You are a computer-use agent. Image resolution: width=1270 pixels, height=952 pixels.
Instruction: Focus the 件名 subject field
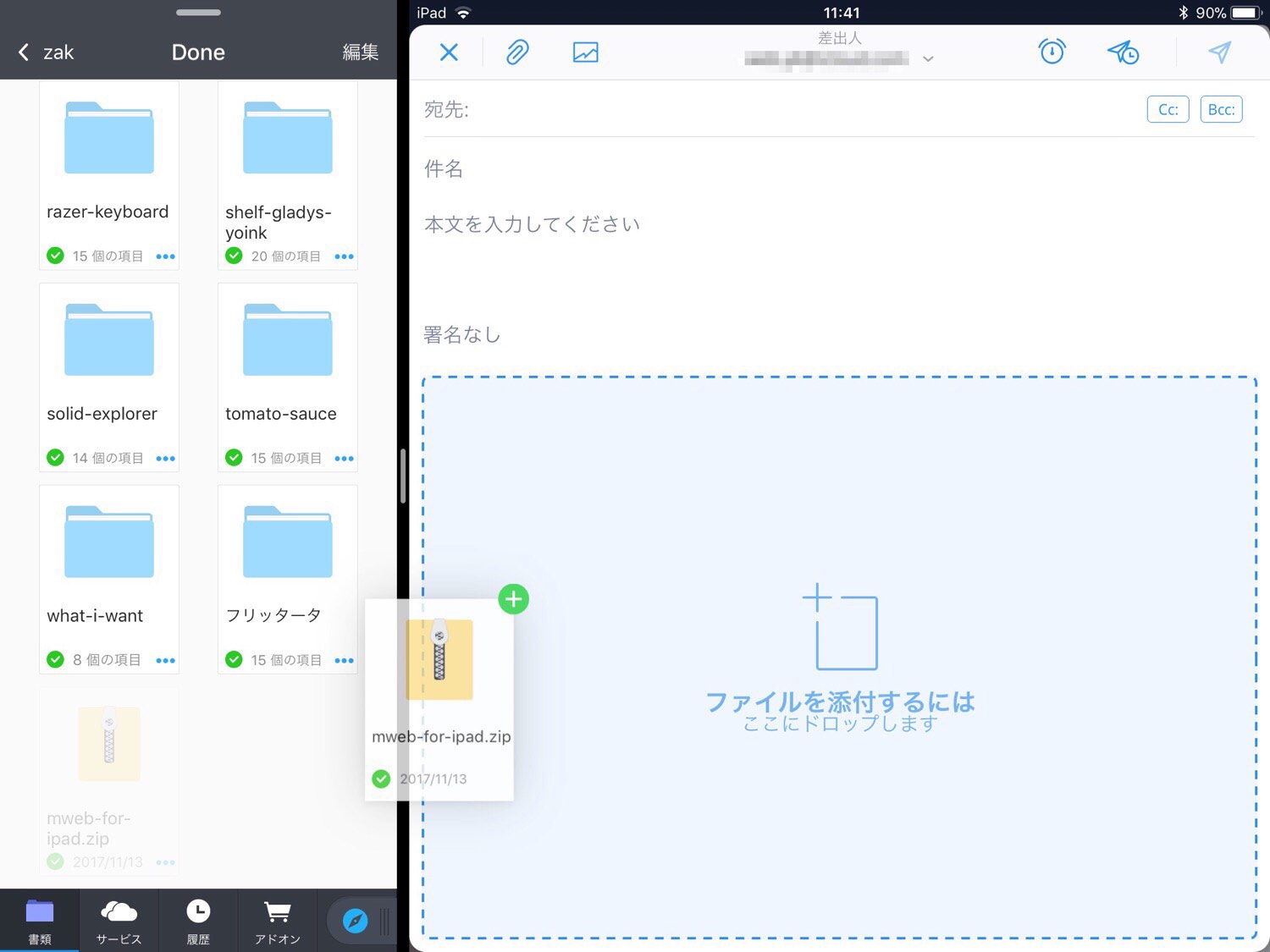[x=838, y=168]
